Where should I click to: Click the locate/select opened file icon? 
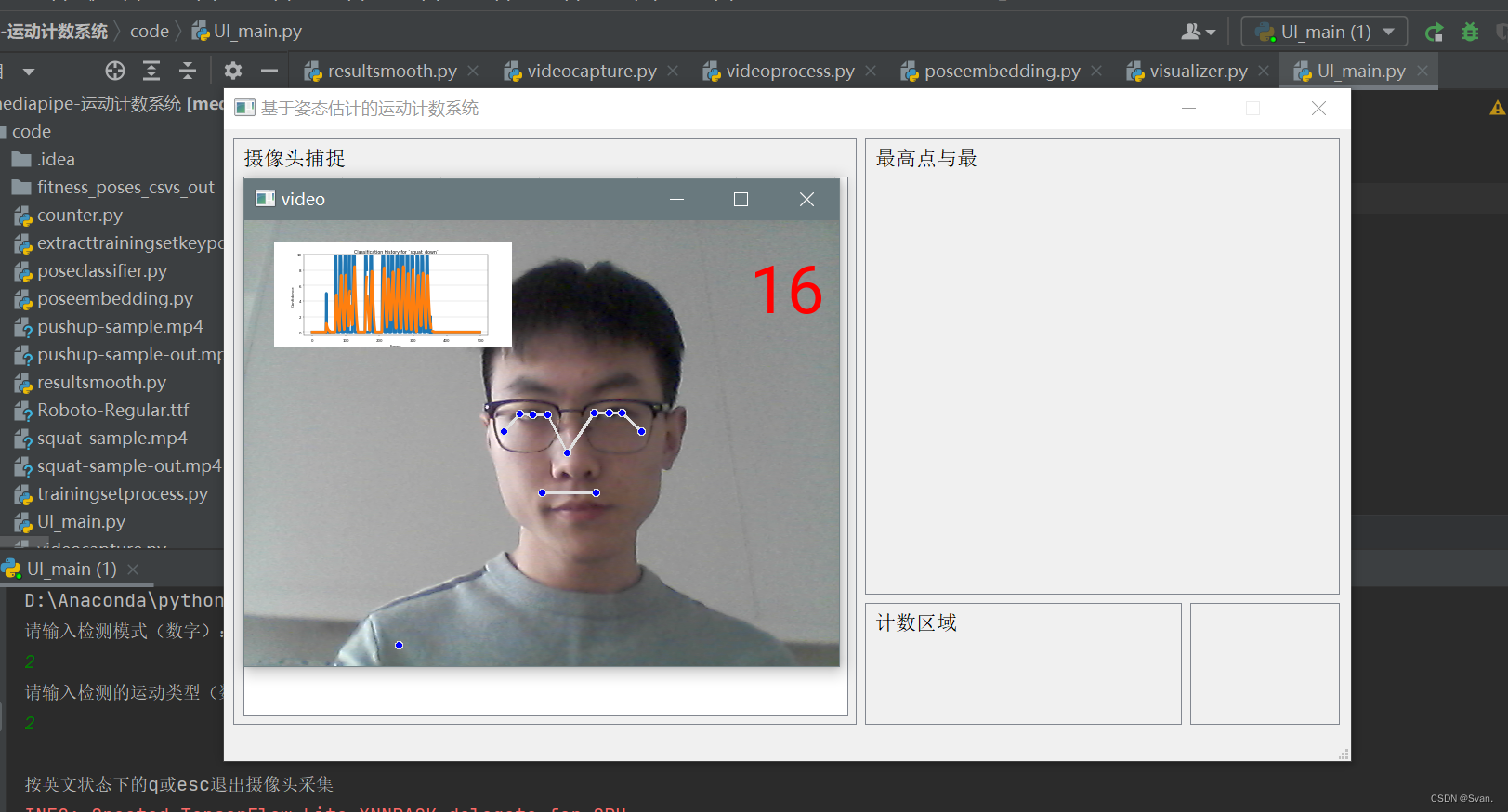[x=115, y=71]
